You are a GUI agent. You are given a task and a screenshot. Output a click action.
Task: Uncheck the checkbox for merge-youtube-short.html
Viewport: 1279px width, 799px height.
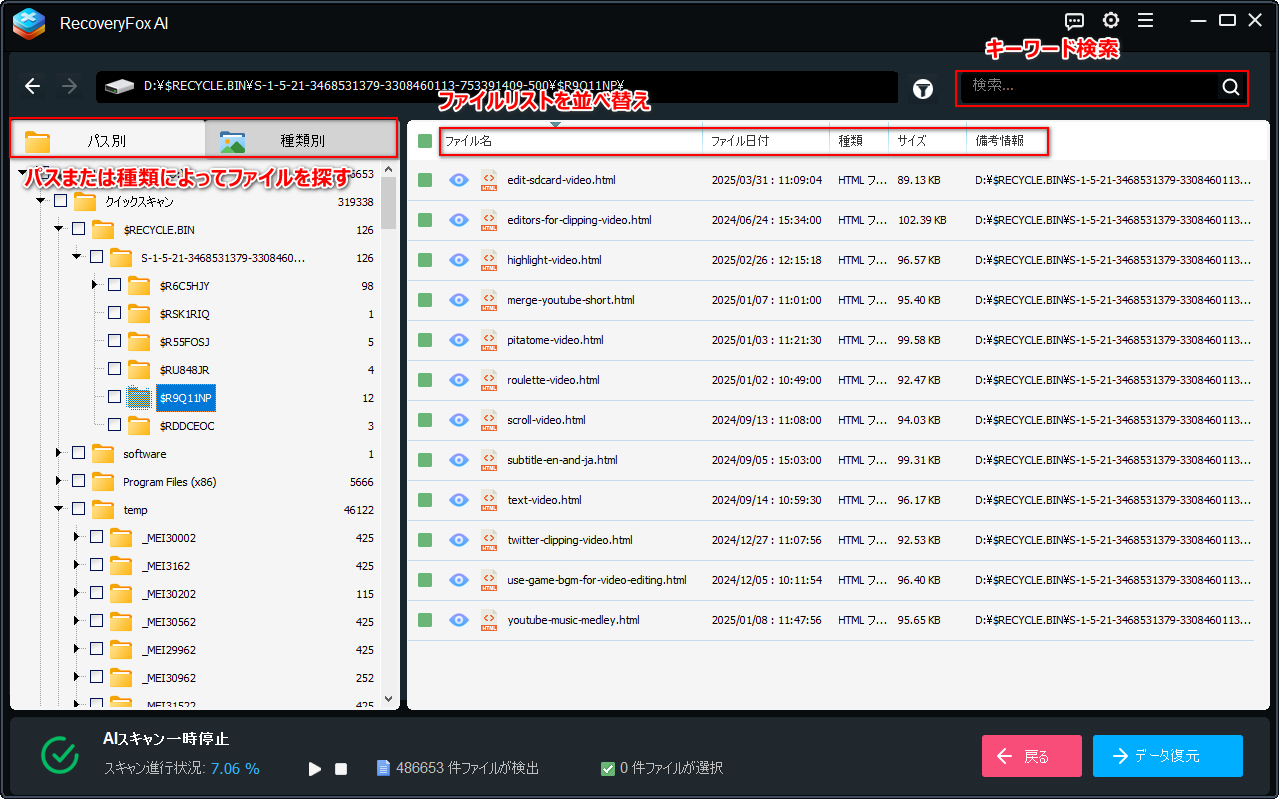425,300
